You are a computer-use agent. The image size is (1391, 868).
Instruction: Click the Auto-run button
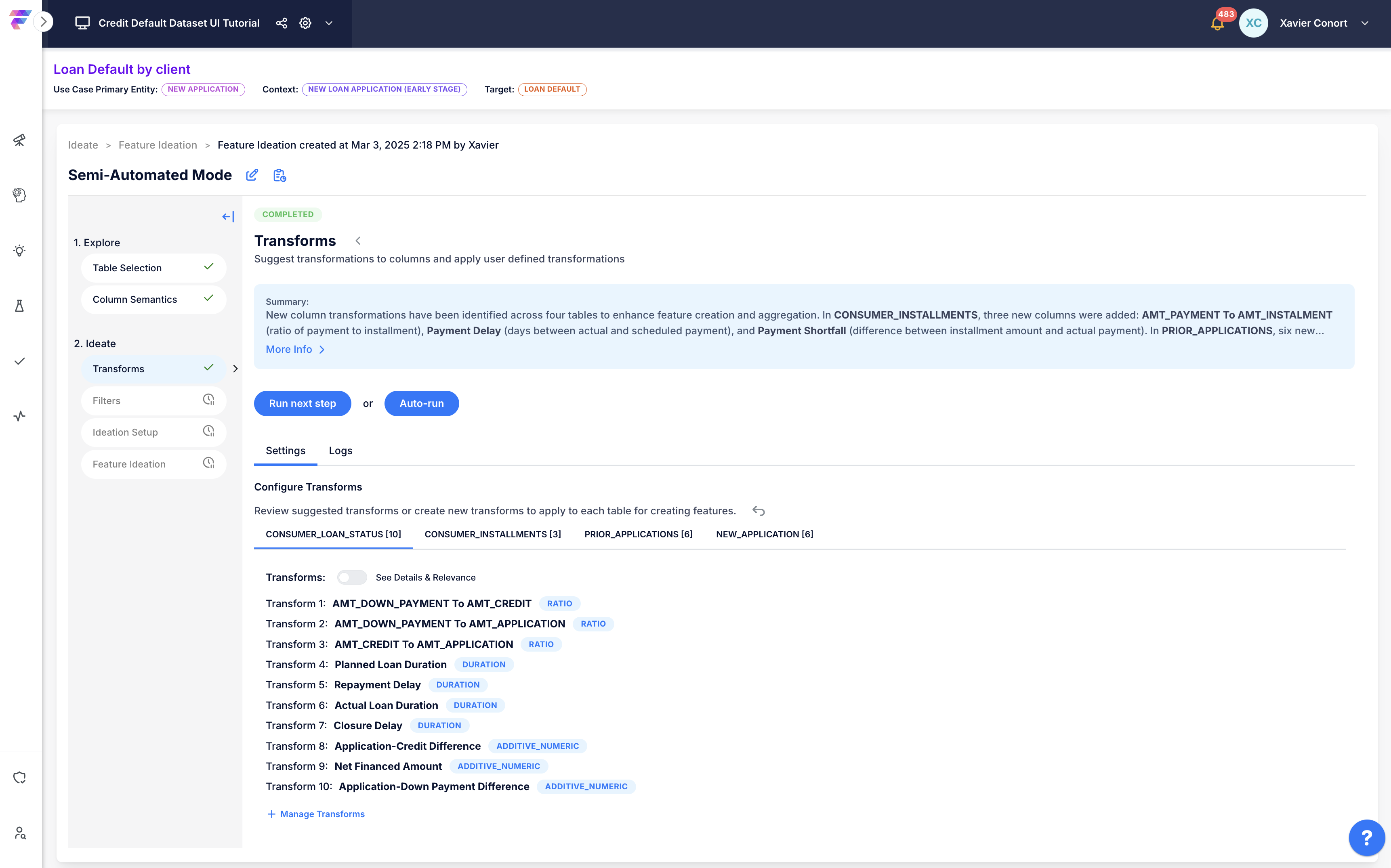tap(421, 404)
